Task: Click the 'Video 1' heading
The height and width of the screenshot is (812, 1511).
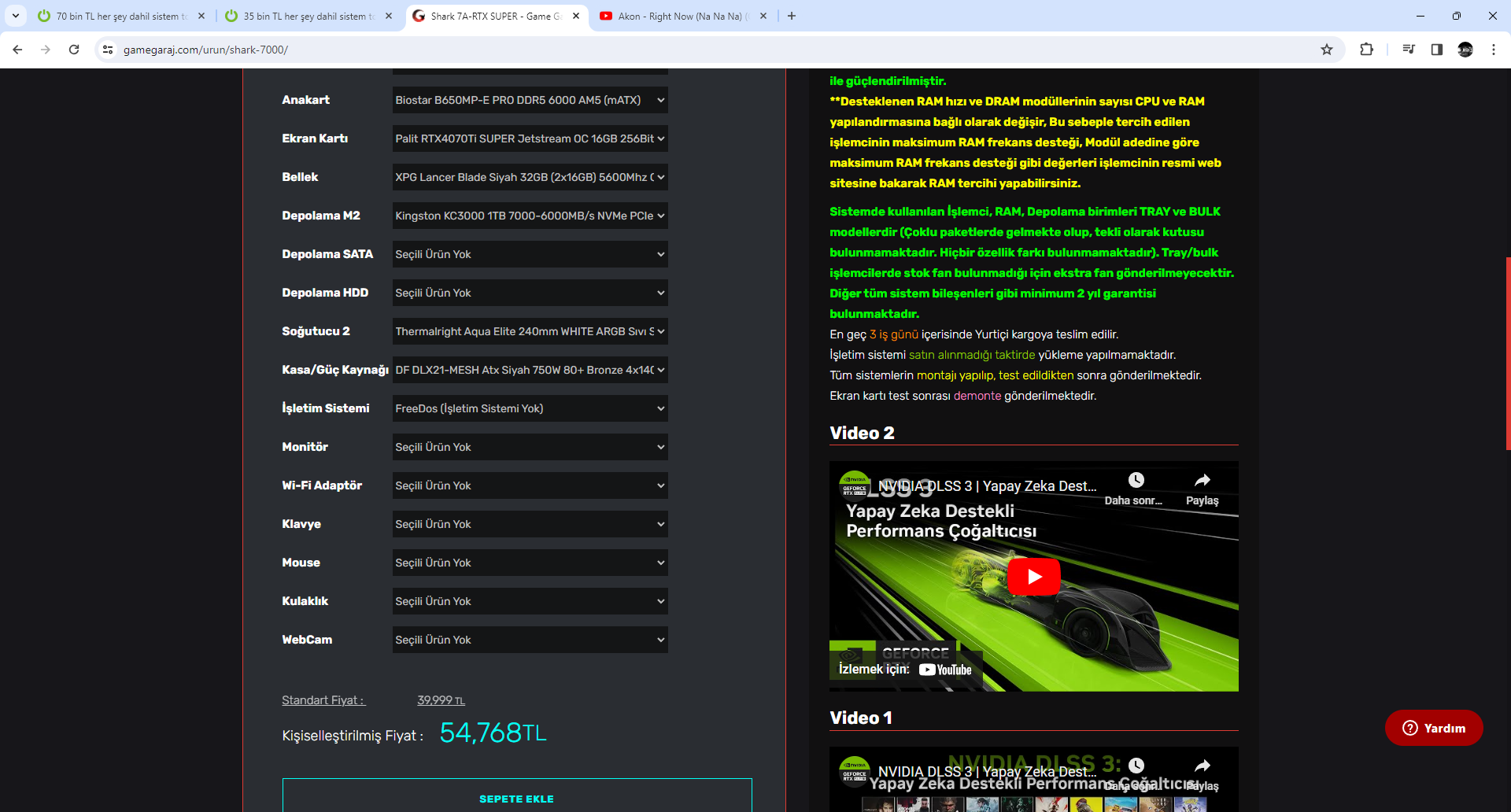Action: (x=861, y=718)
